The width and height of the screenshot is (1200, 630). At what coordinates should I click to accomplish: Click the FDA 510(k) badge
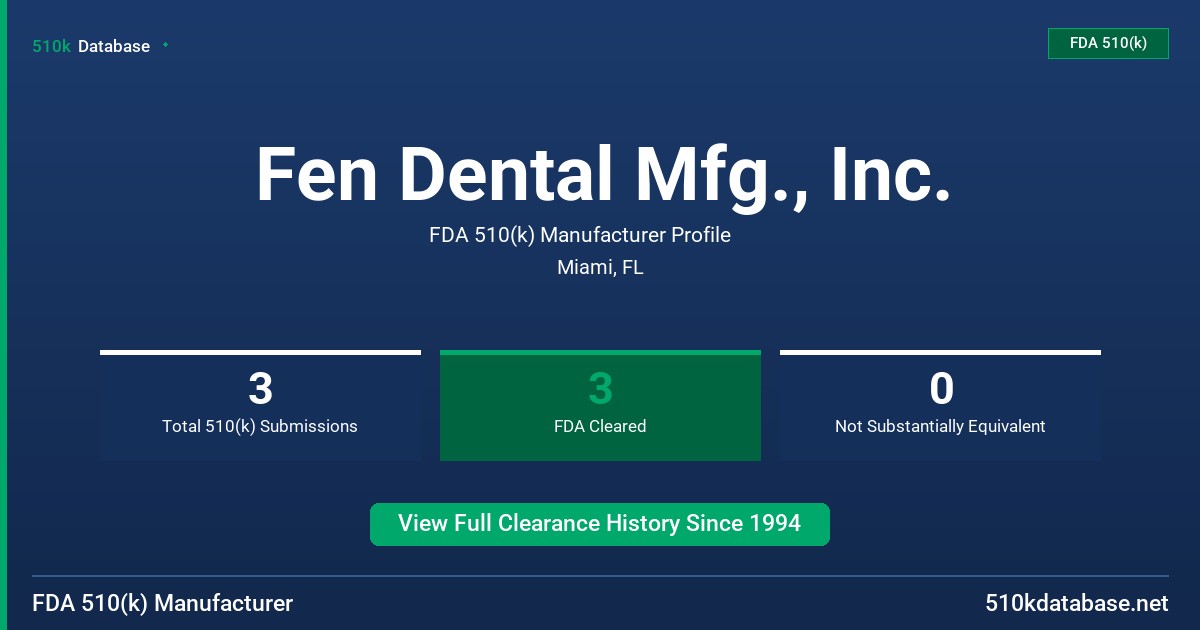(x=1108, y=43)
